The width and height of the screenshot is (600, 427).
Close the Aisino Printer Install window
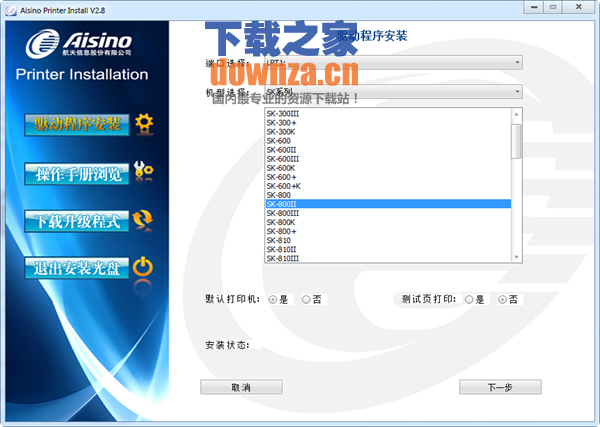pyautogui.click(x=579, y=7)
